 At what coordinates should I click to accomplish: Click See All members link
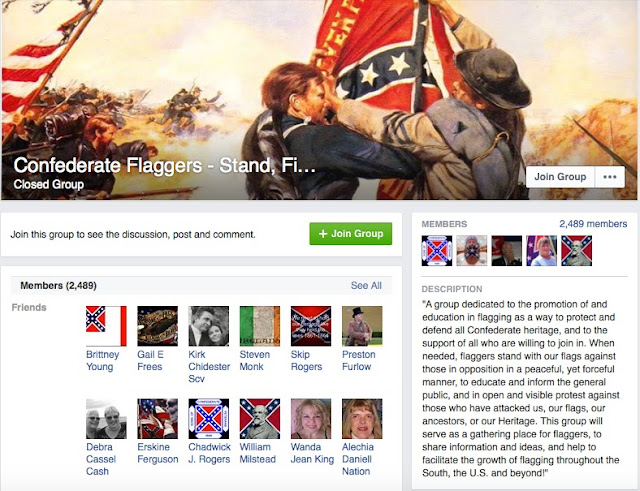click(366, 285)
